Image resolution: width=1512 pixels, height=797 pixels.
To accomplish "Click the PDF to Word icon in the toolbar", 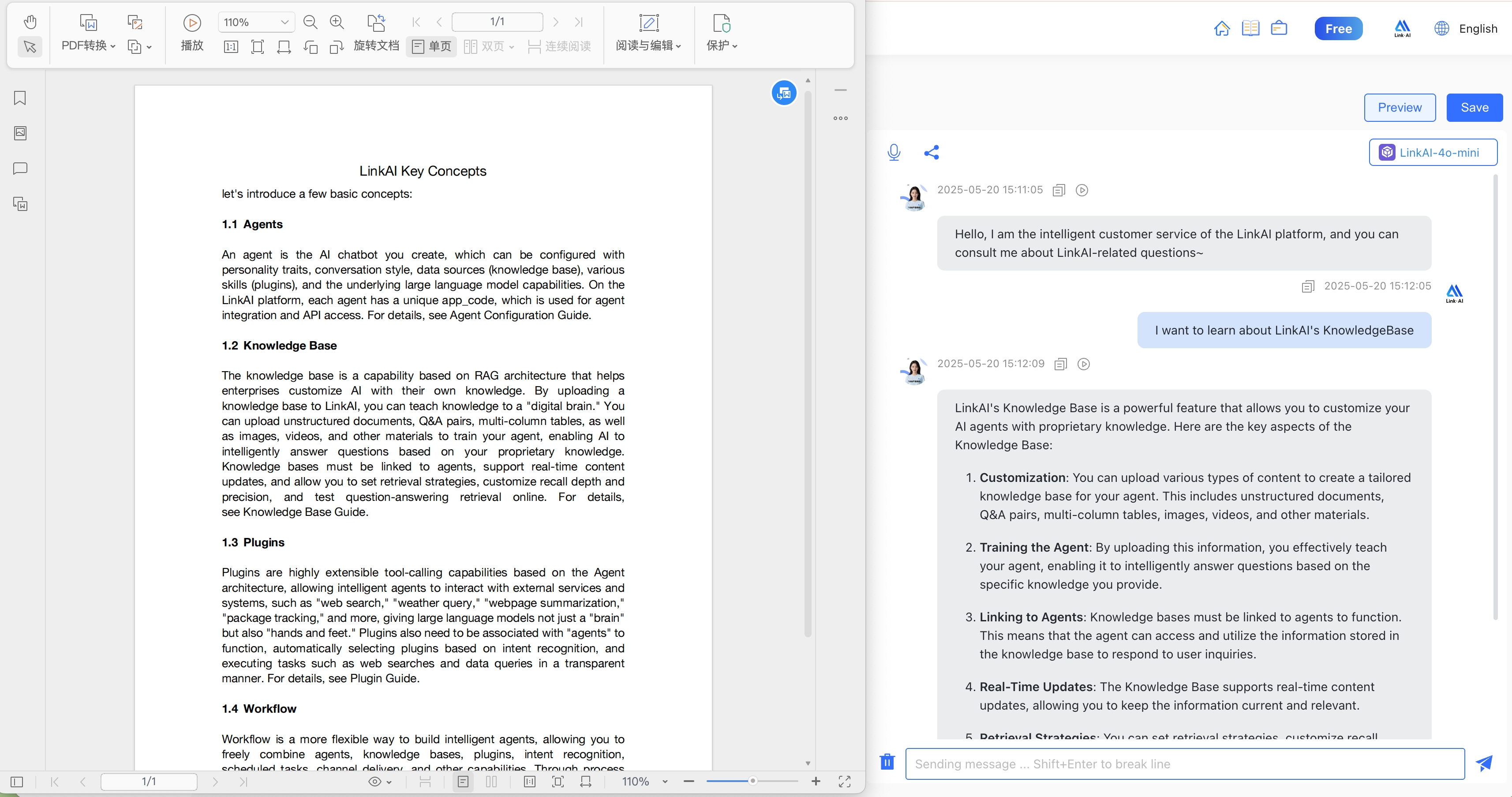I will click(x=88, y=23).
